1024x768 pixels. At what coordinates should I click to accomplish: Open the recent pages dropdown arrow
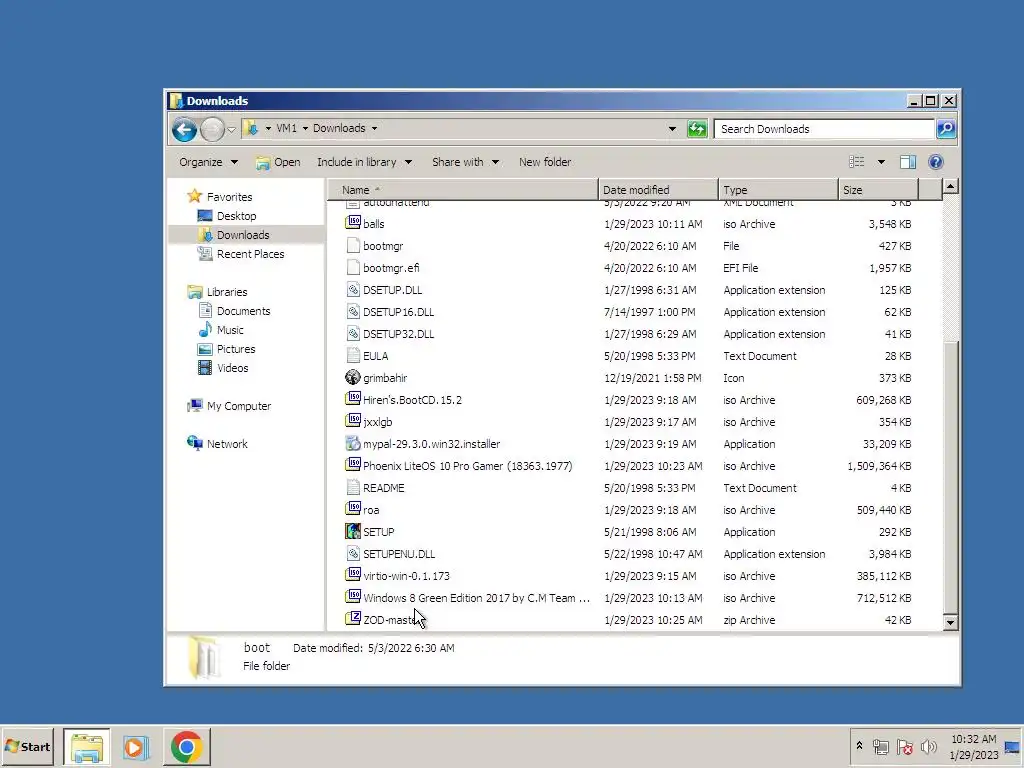(231, 129)
